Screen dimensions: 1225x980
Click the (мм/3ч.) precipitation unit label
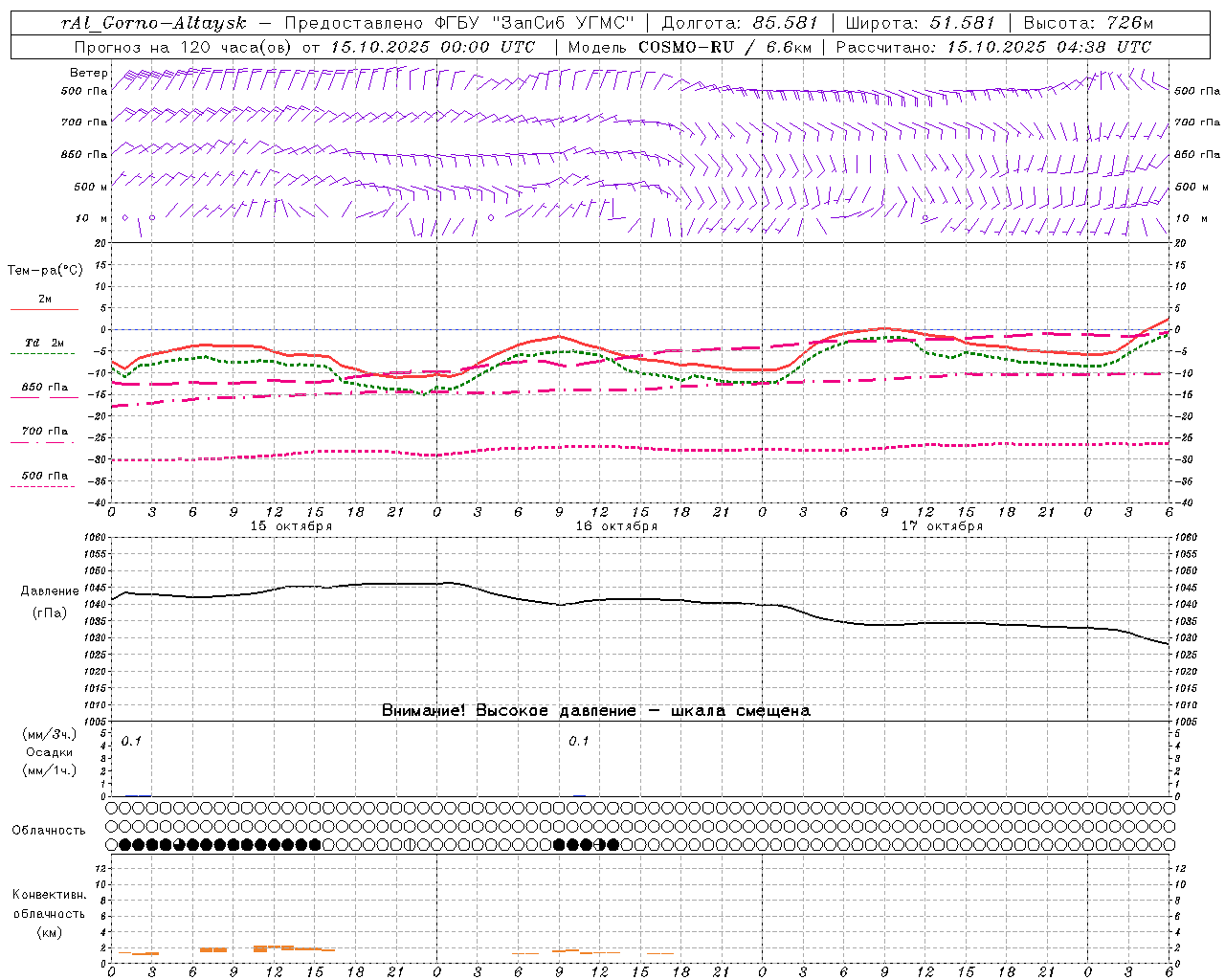point(50,734)
